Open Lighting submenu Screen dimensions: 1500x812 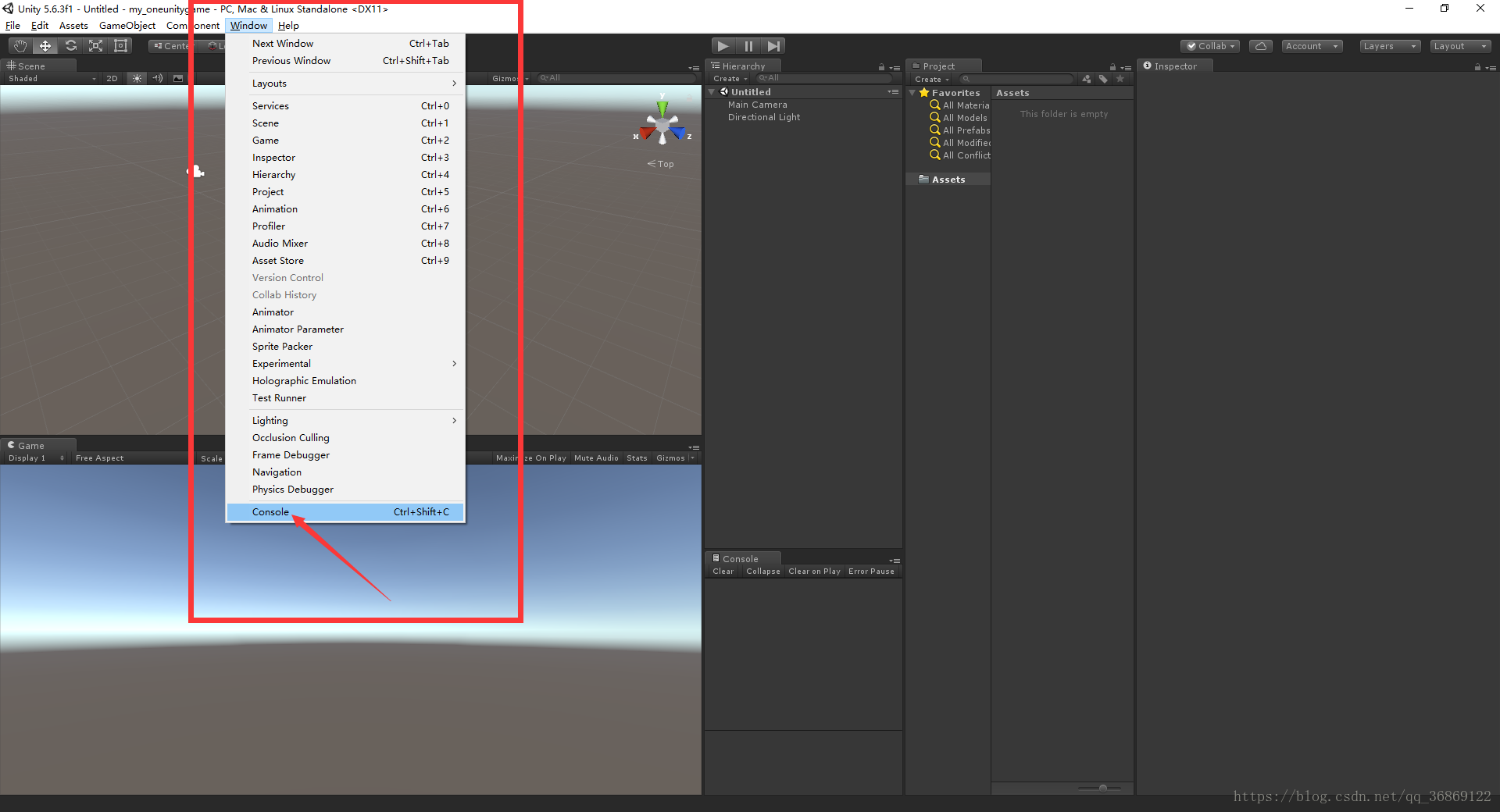[x=345, y=421]
